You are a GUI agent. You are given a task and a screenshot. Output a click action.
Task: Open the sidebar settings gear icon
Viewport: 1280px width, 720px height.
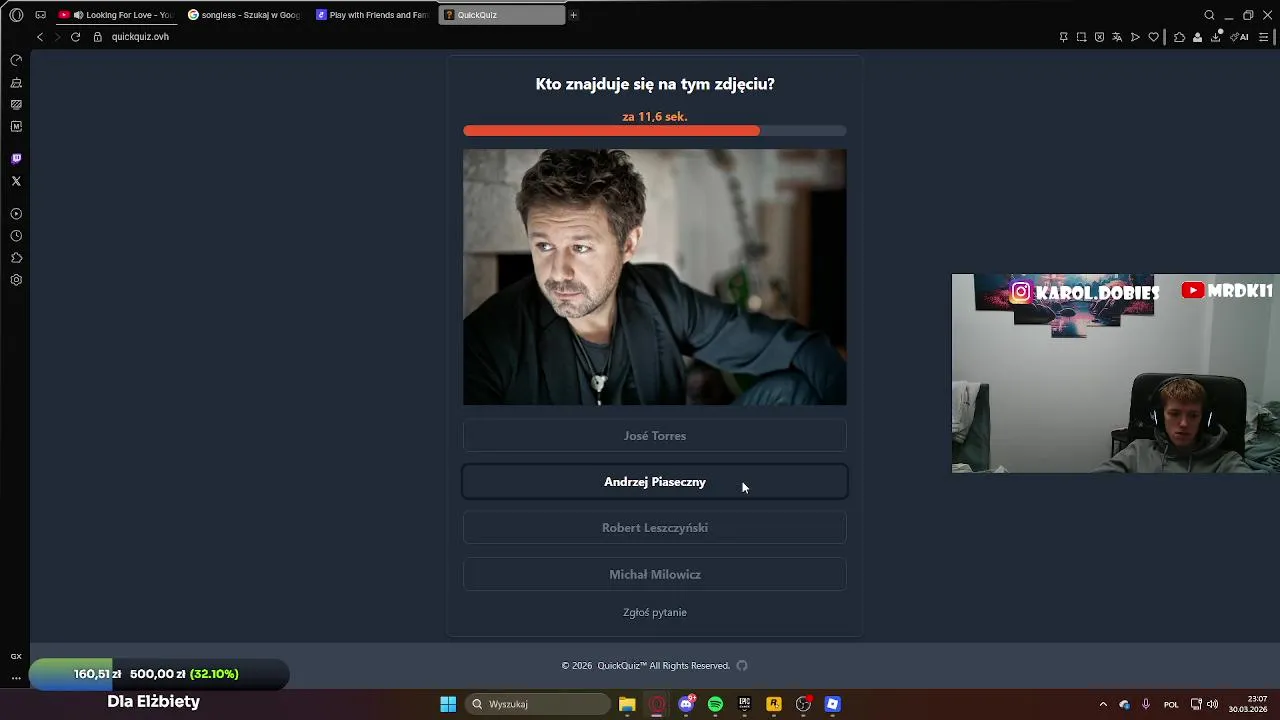coord(16,280)
